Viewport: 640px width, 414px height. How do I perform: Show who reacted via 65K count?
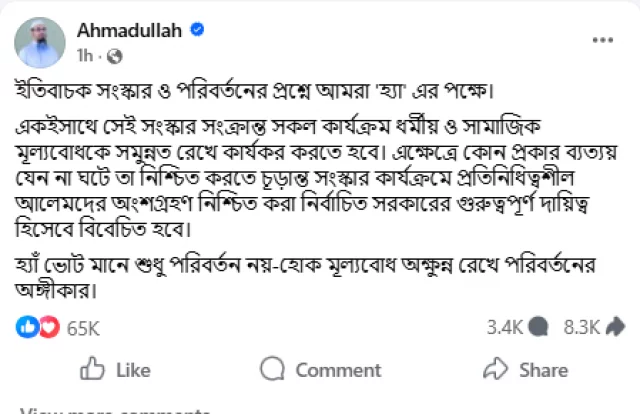[83, 327]
